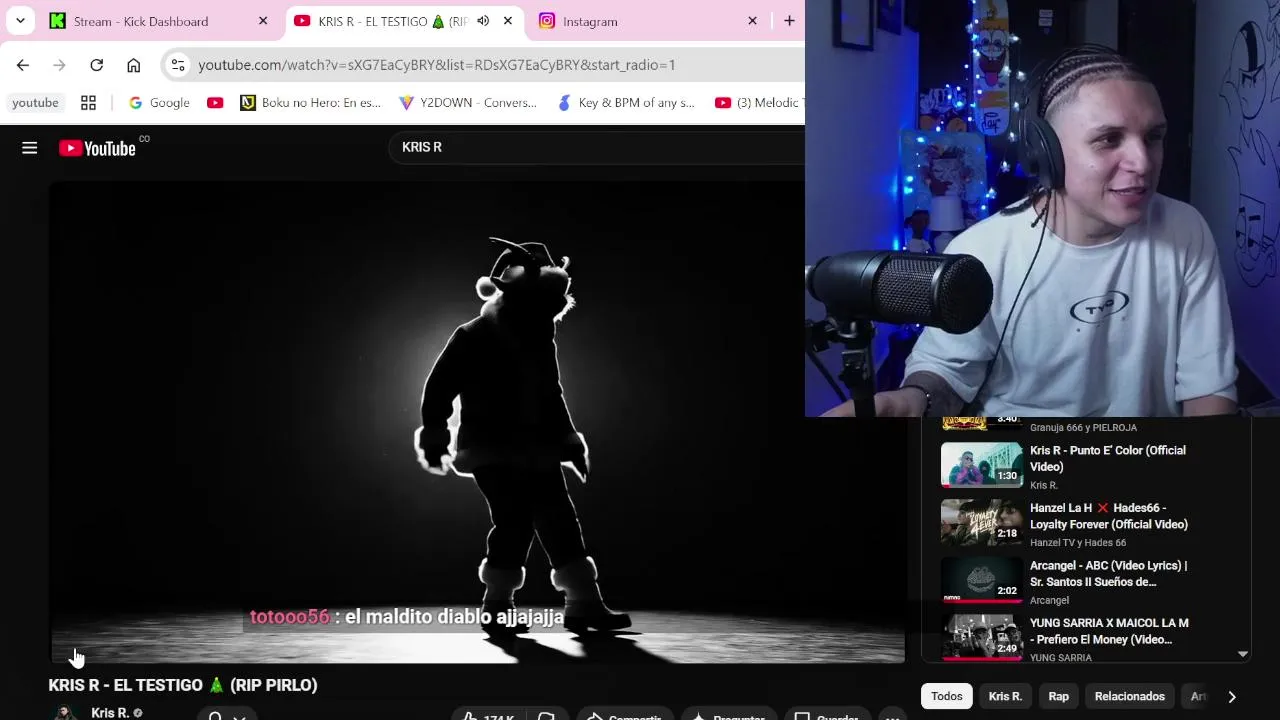Viewport: 1280px width, 720px height.
Task: Close the Instagram tab
Action: (x=752, y=21)
